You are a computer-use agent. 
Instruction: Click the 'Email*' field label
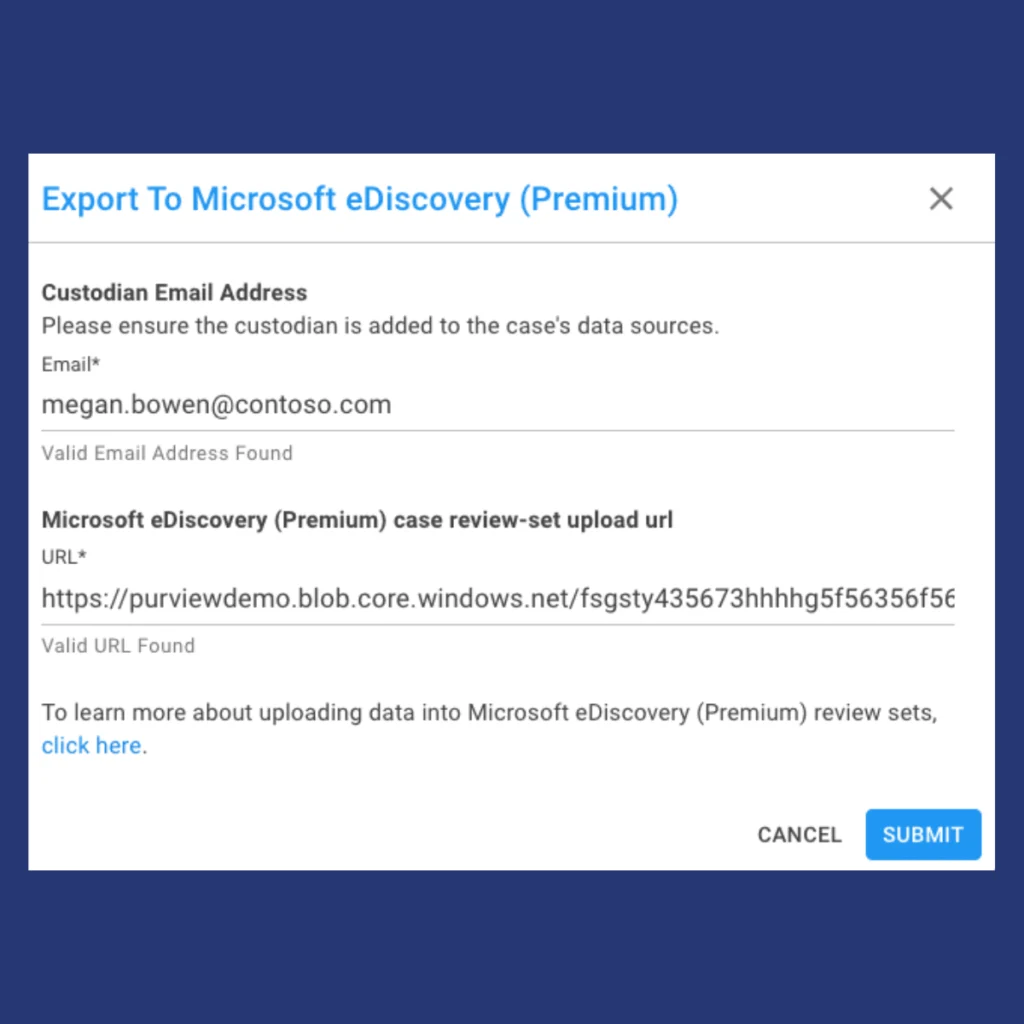pos(71,364)
